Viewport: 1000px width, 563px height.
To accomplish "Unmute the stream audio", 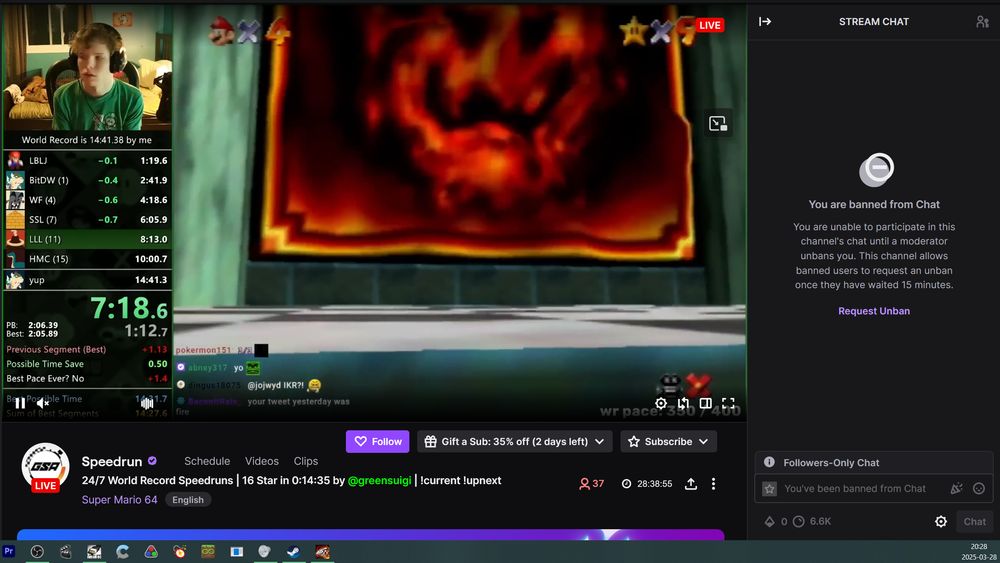I will (43, 403).
